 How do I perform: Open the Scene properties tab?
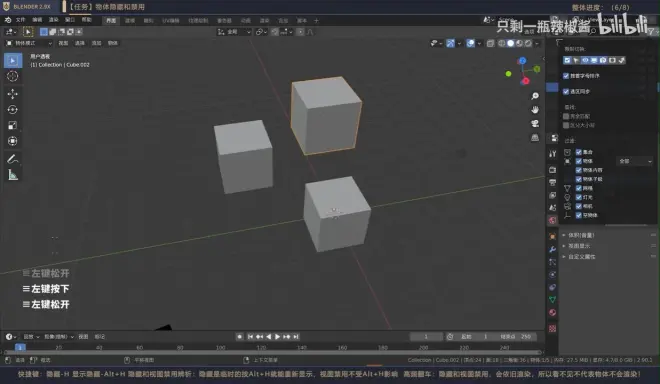click(553, 208)
